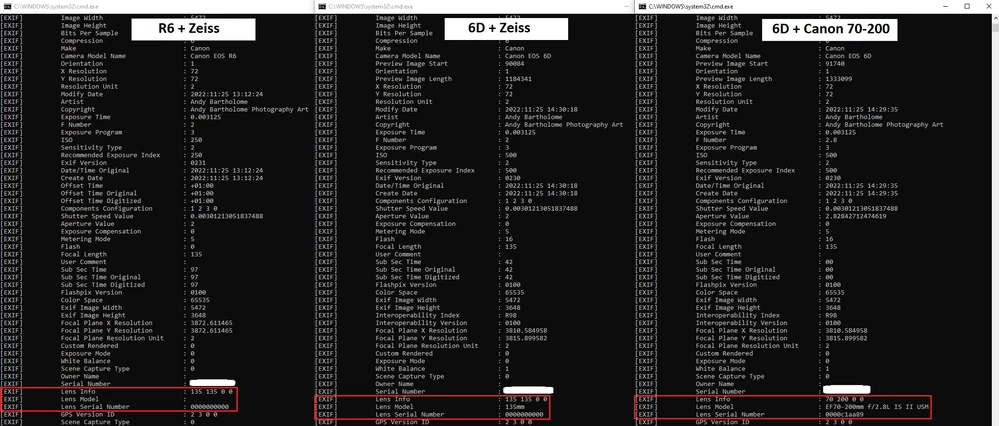Click 'Offset Time Digitized' label
Image resolution: width=999 pixels, height=426 pixels.
[x=99, y=201]
